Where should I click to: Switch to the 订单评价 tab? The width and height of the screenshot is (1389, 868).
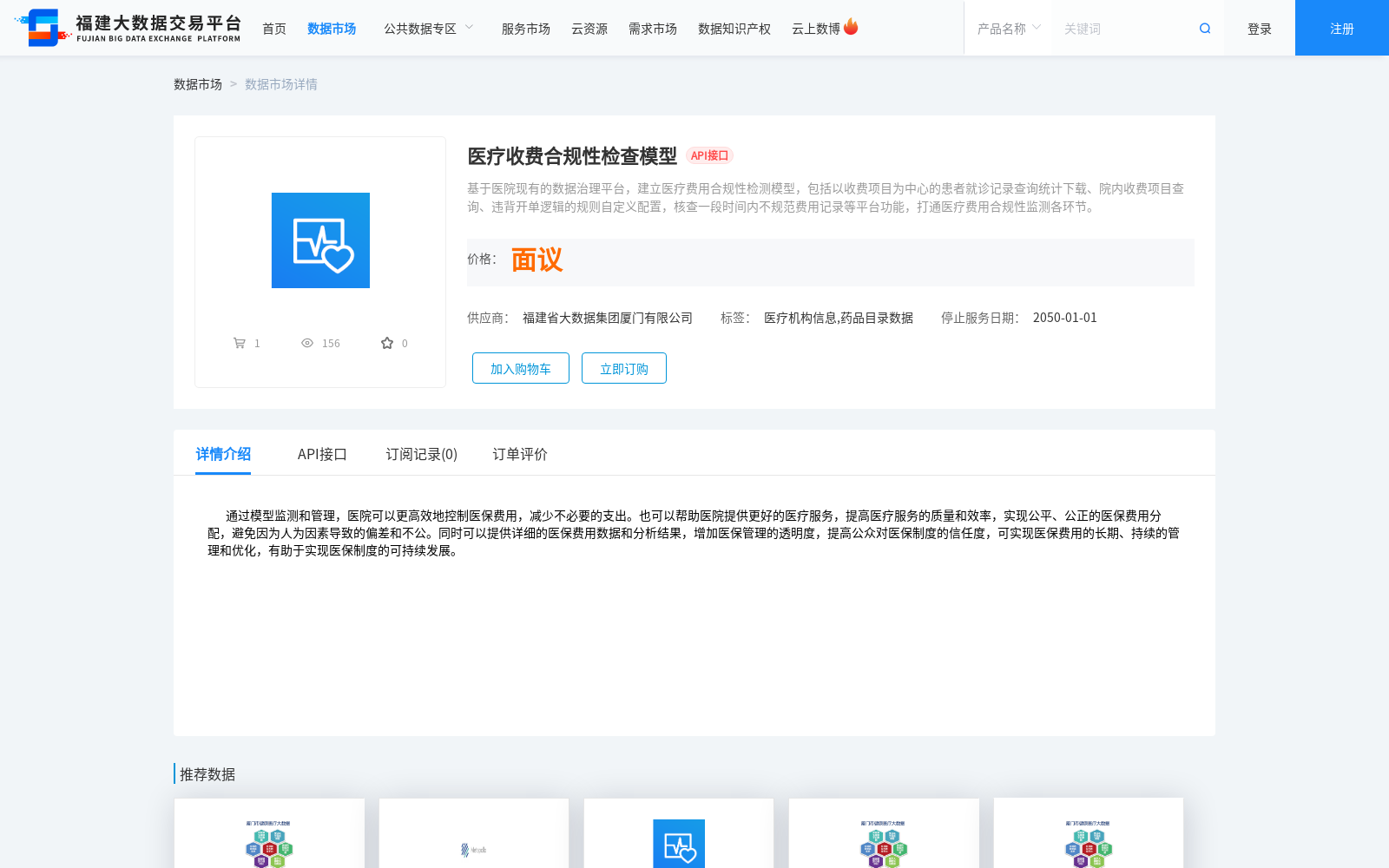520,454
